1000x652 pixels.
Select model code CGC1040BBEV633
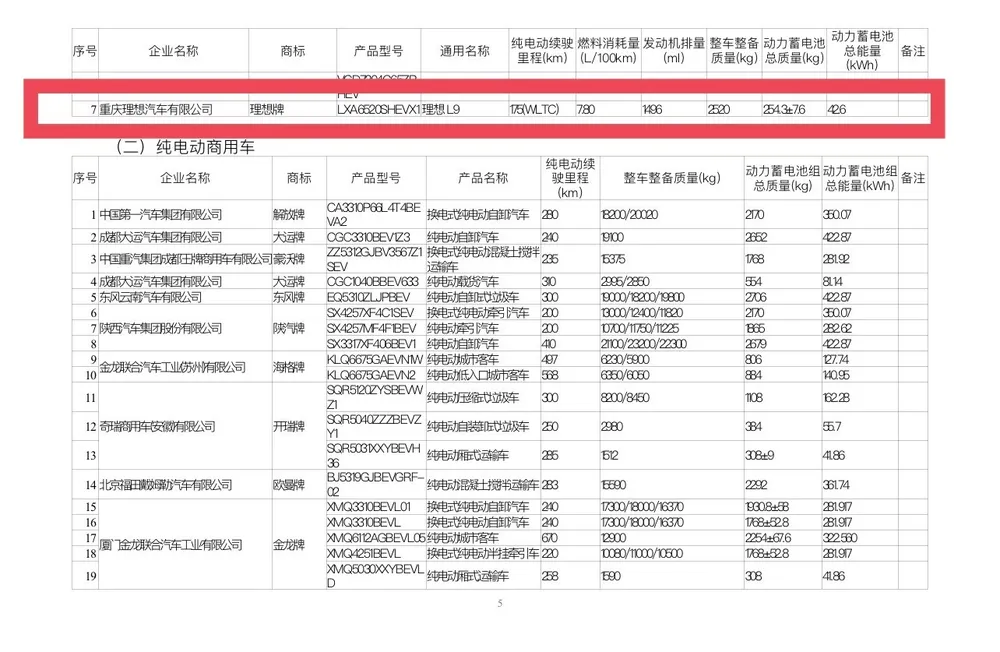[372, 282]
